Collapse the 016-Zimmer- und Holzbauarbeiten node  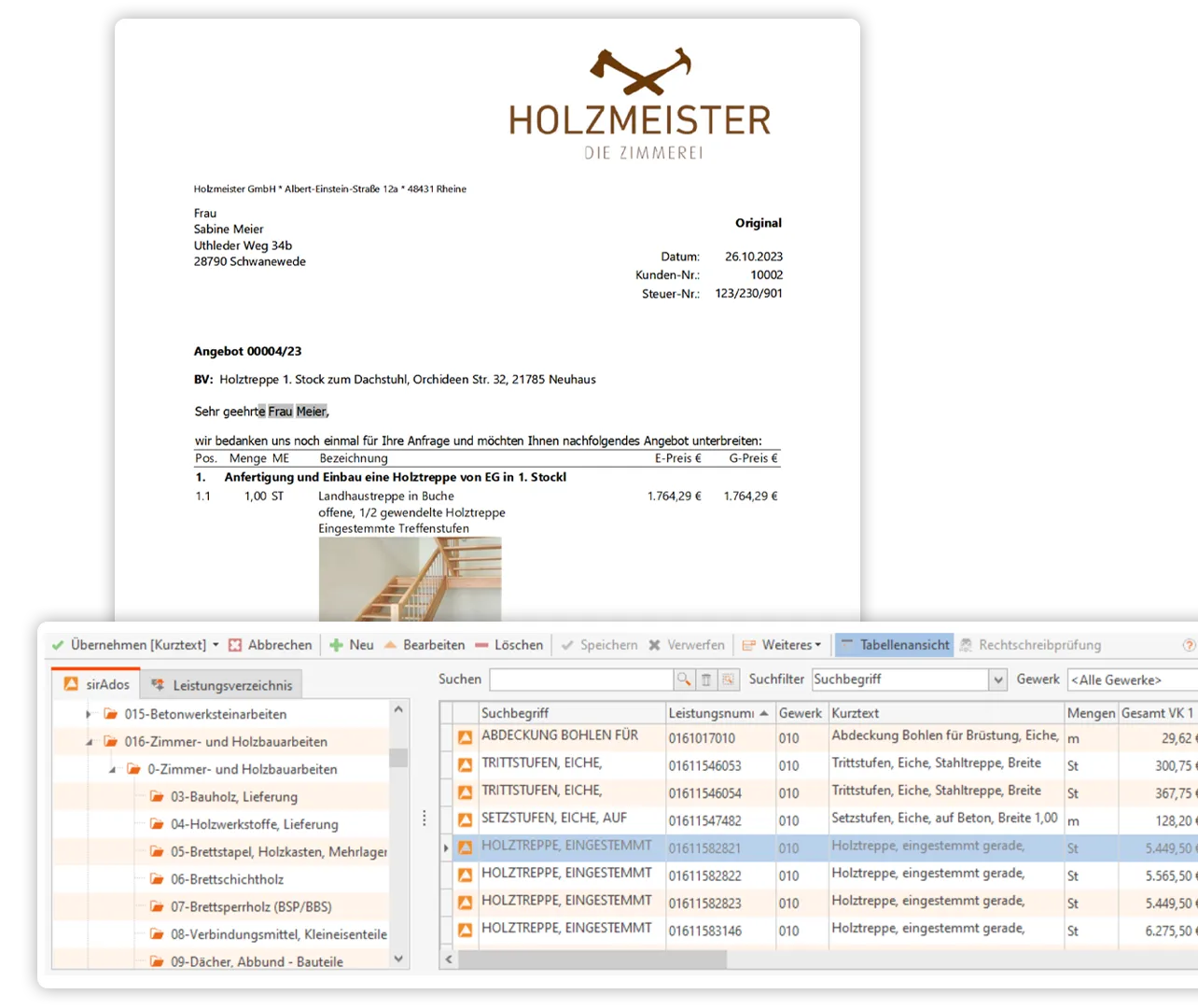click(x=89, y=742)
